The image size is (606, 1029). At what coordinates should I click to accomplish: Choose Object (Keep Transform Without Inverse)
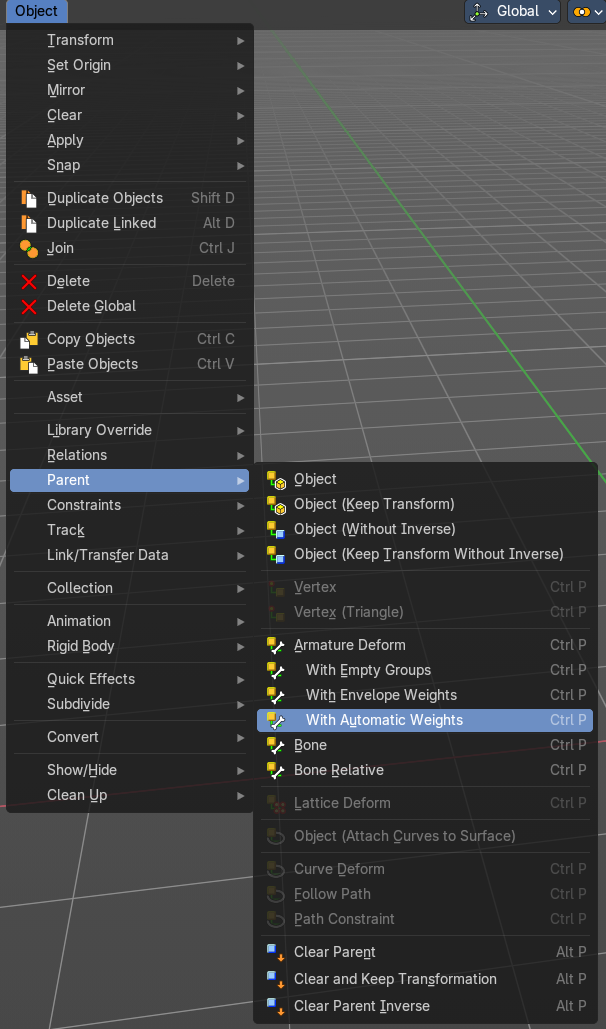click(425, 555)
